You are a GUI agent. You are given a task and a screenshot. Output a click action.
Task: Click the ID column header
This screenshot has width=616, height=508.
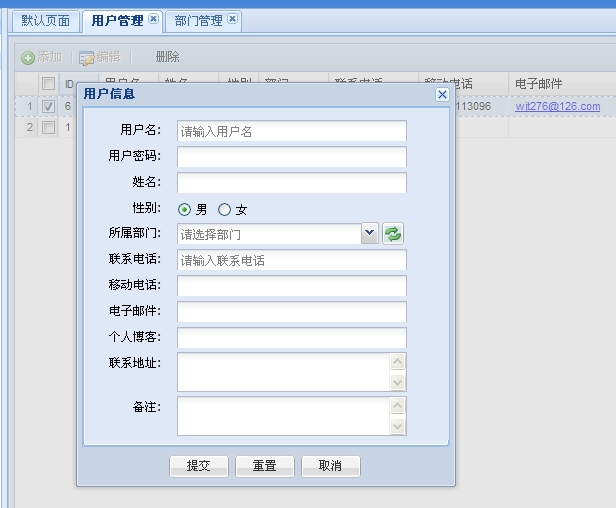pyautogui.click(x=69, y=84)
